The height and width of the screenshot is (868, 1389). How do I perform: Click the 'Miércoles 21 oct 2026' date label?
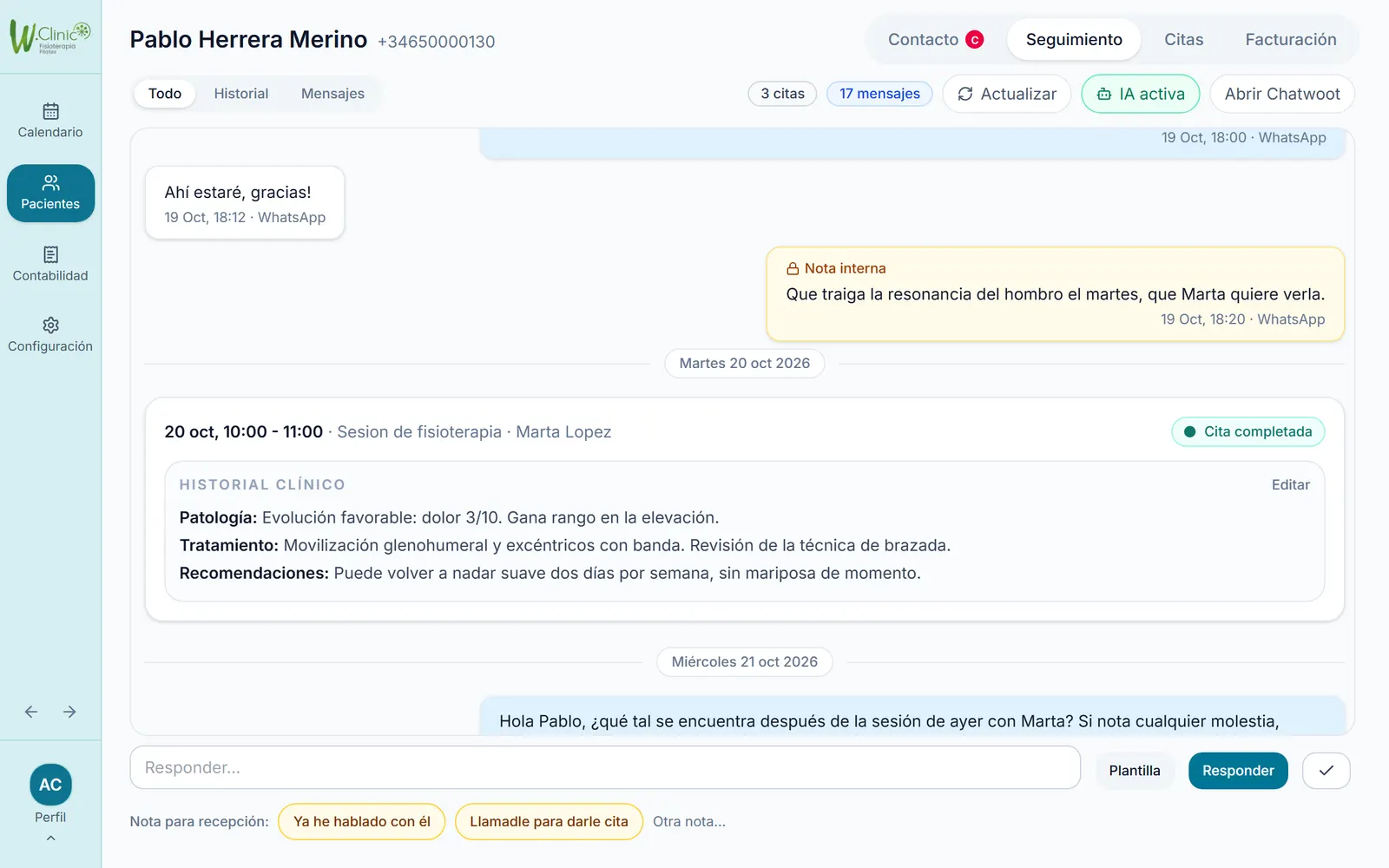pos(744,661)
